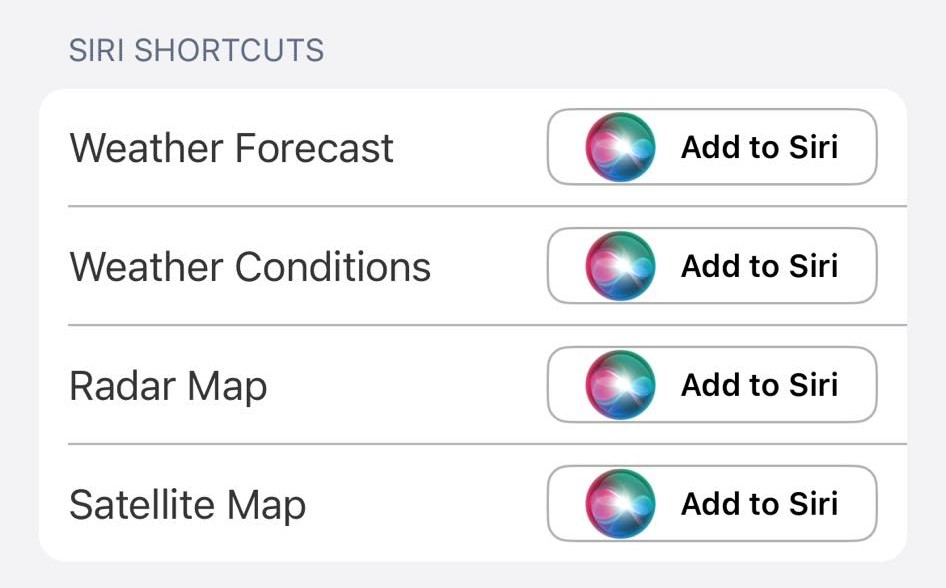Tap the Siri orb icon beside Radar Map
The image size is (946, 588).
(620, 385)
